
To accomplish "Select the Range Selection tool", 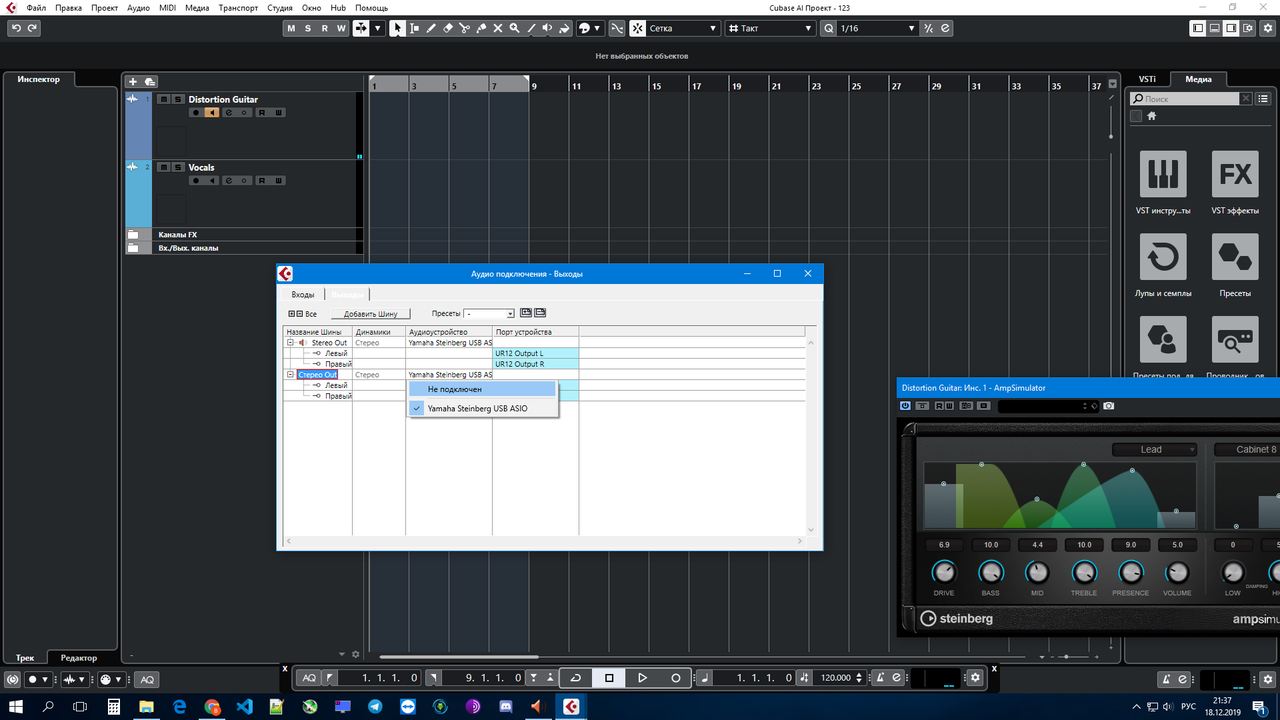I will coord(414,28).
